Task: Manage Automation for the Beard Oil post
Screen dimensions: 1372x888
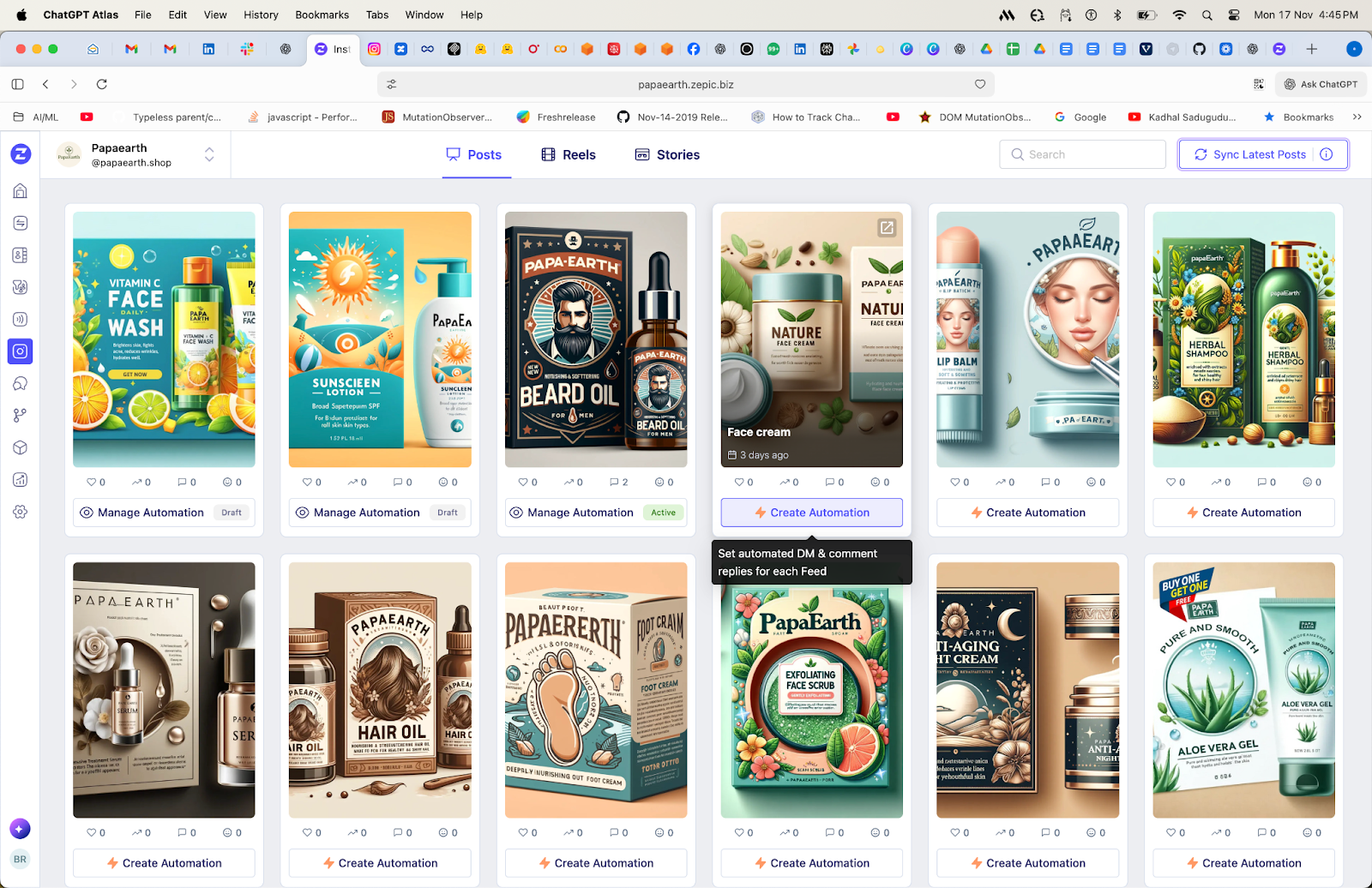Action: (x=596, y=513)
